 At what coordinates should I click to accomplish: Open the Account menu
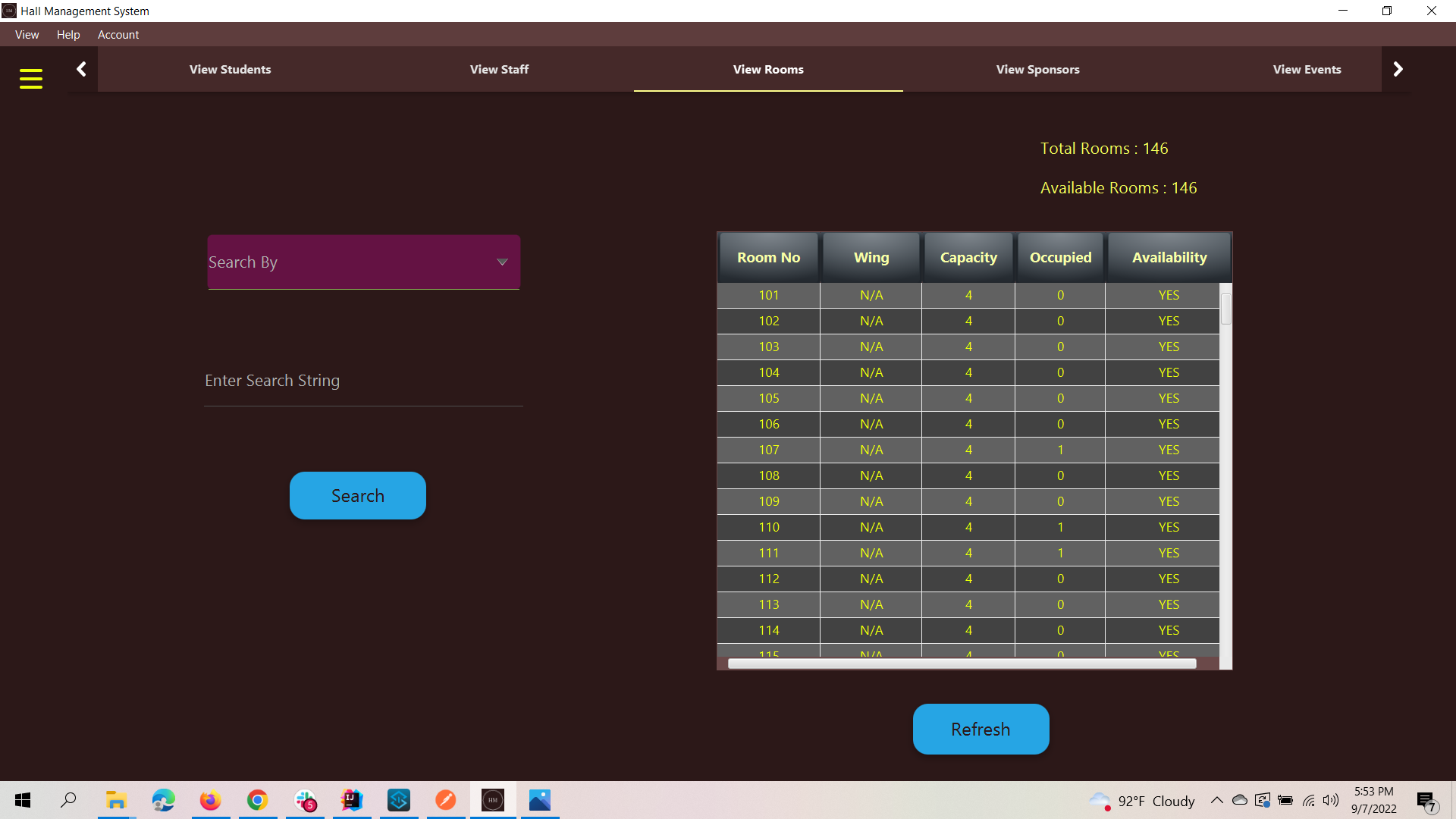(118, 35)
